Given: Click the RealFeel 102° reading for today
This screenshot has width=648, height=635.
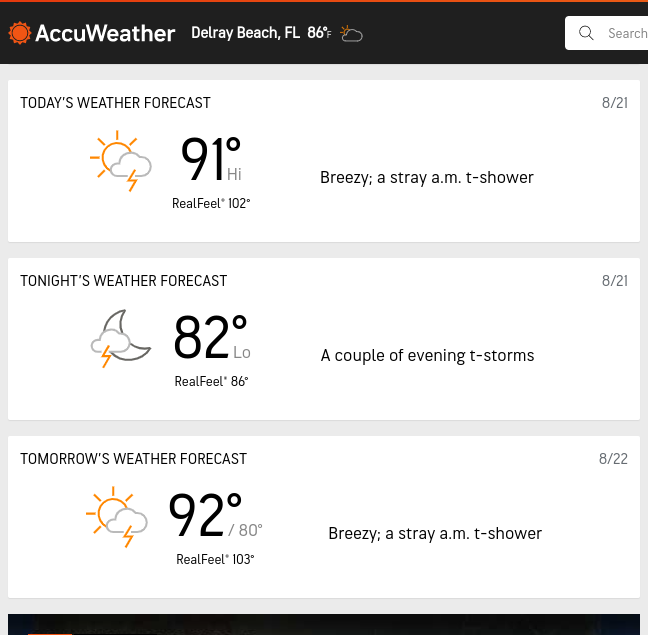Looking at the screenshot, I should click(211, 204).
